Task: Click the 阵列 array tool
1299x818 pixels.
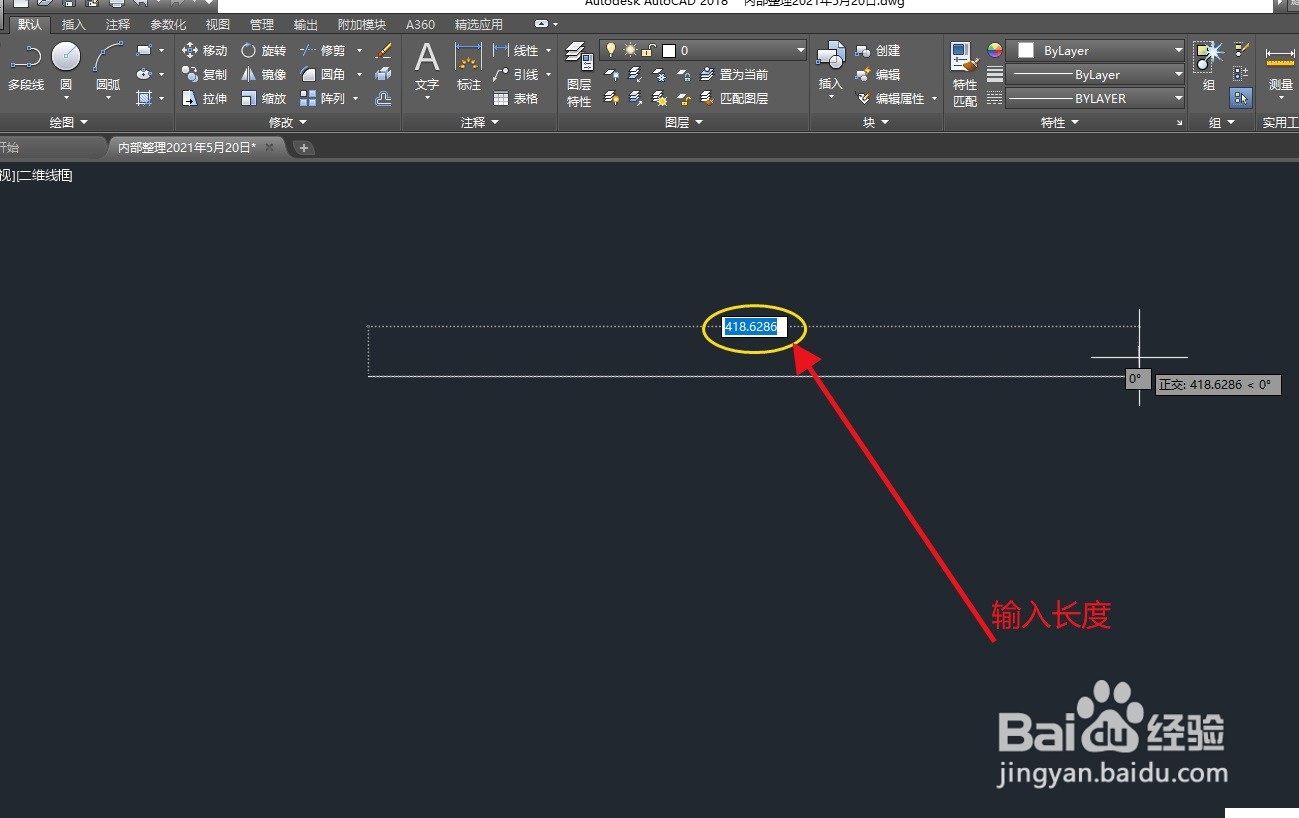Action: (x=323, y=98)
